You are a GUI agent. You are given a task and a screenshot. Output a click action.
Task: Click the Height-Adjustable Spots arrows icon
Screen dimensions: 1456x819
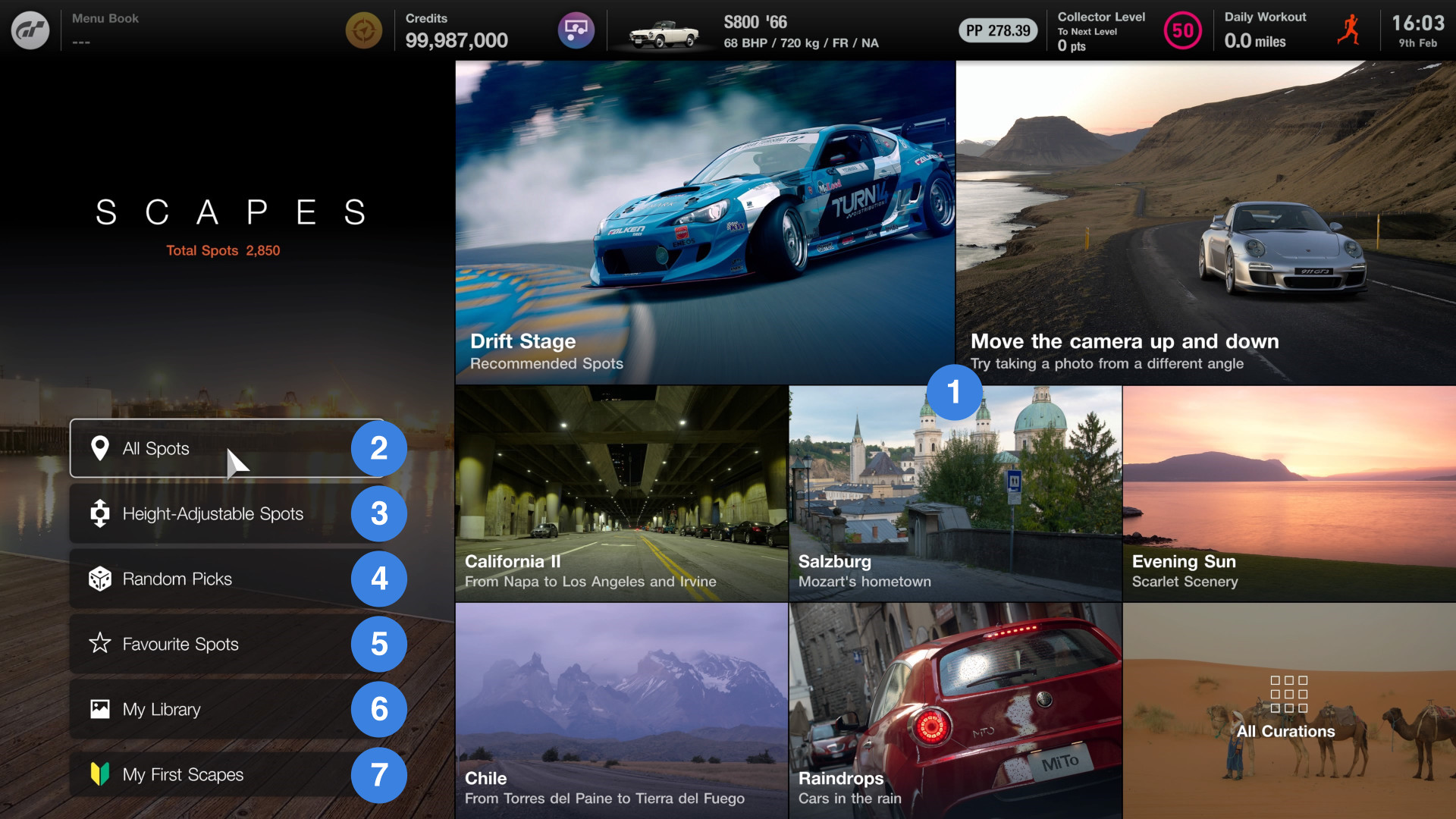tap(99, 513)
